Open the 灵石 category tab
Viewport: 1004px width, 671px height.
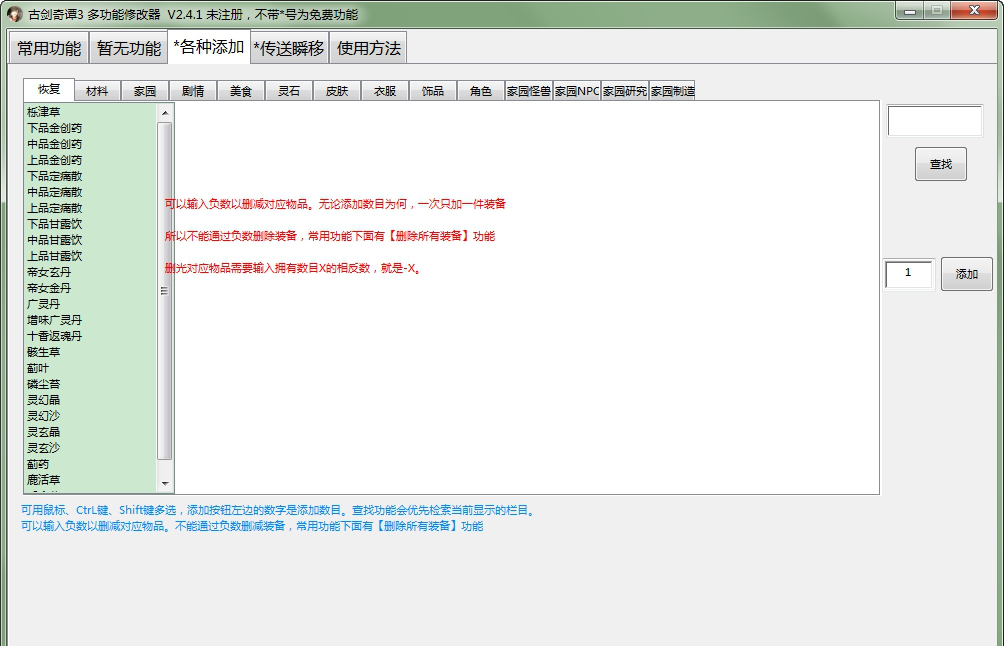coord(289,91)
